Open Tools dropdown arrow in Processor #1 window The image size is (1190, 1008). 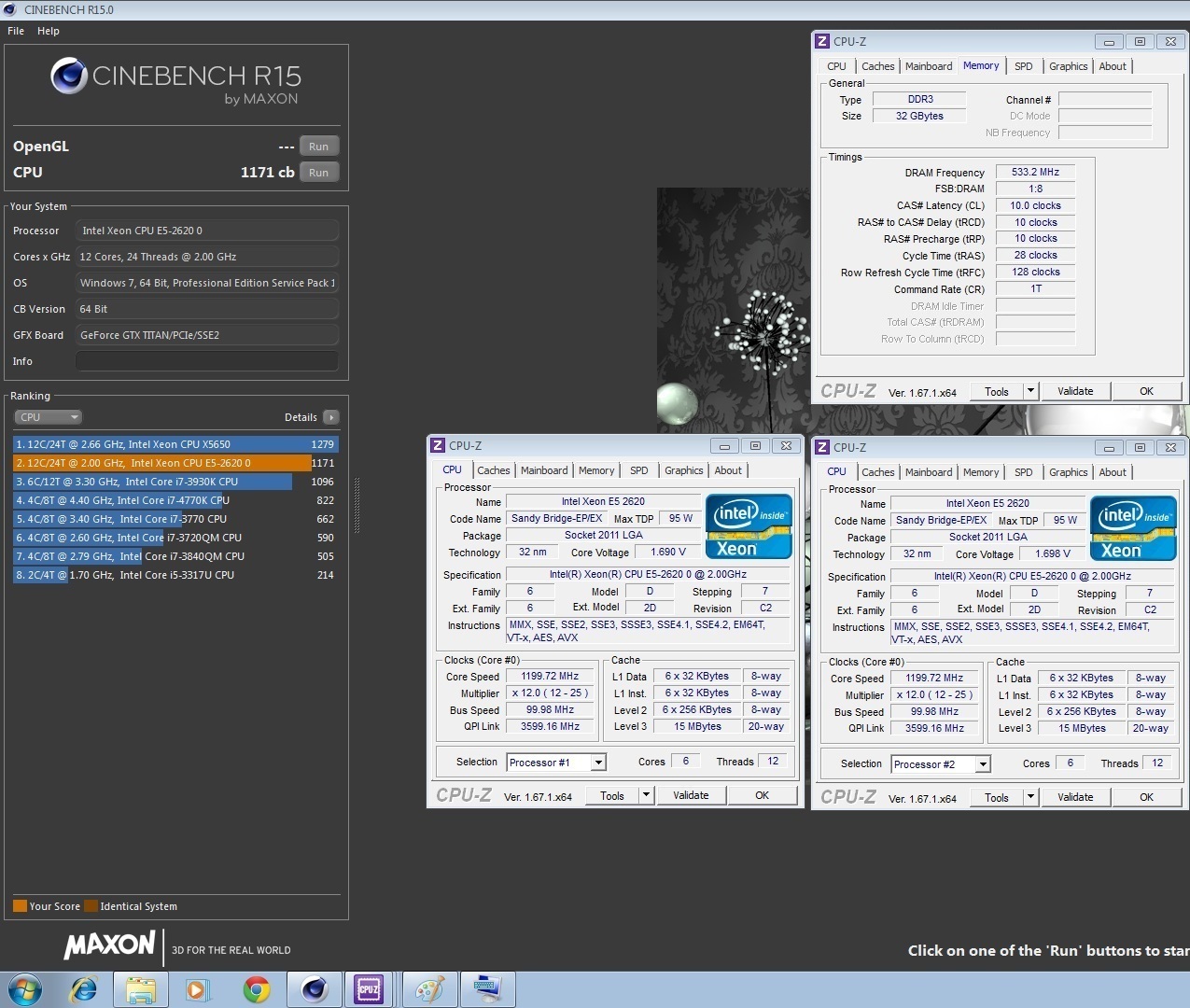pyautogui.click(x=646, y=795)
